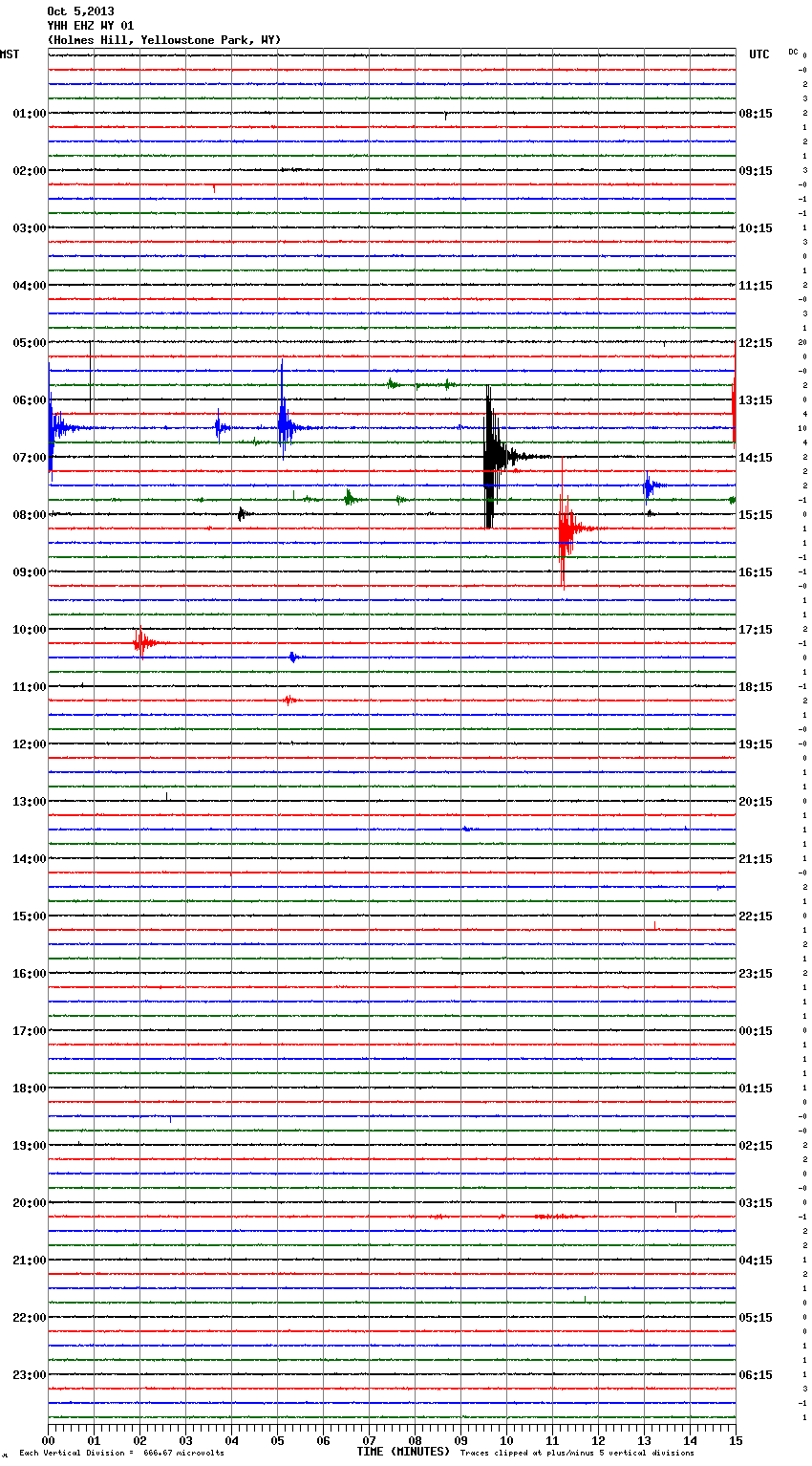The width and height of the screenshot is (812, 1466).
Task: Click the 08:15 UTC time label
Action: 756,114
